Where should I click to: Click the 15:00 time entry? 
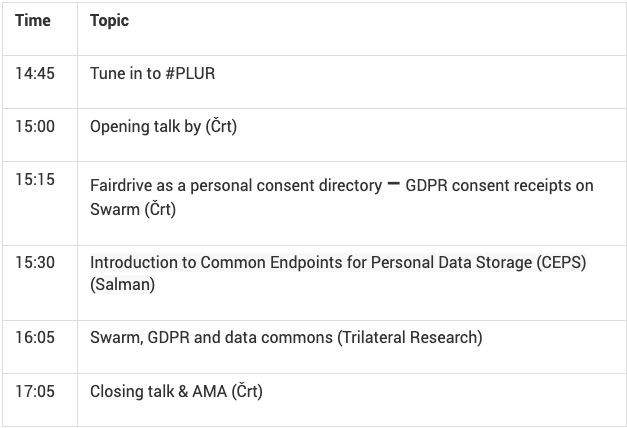click(35, 127)
